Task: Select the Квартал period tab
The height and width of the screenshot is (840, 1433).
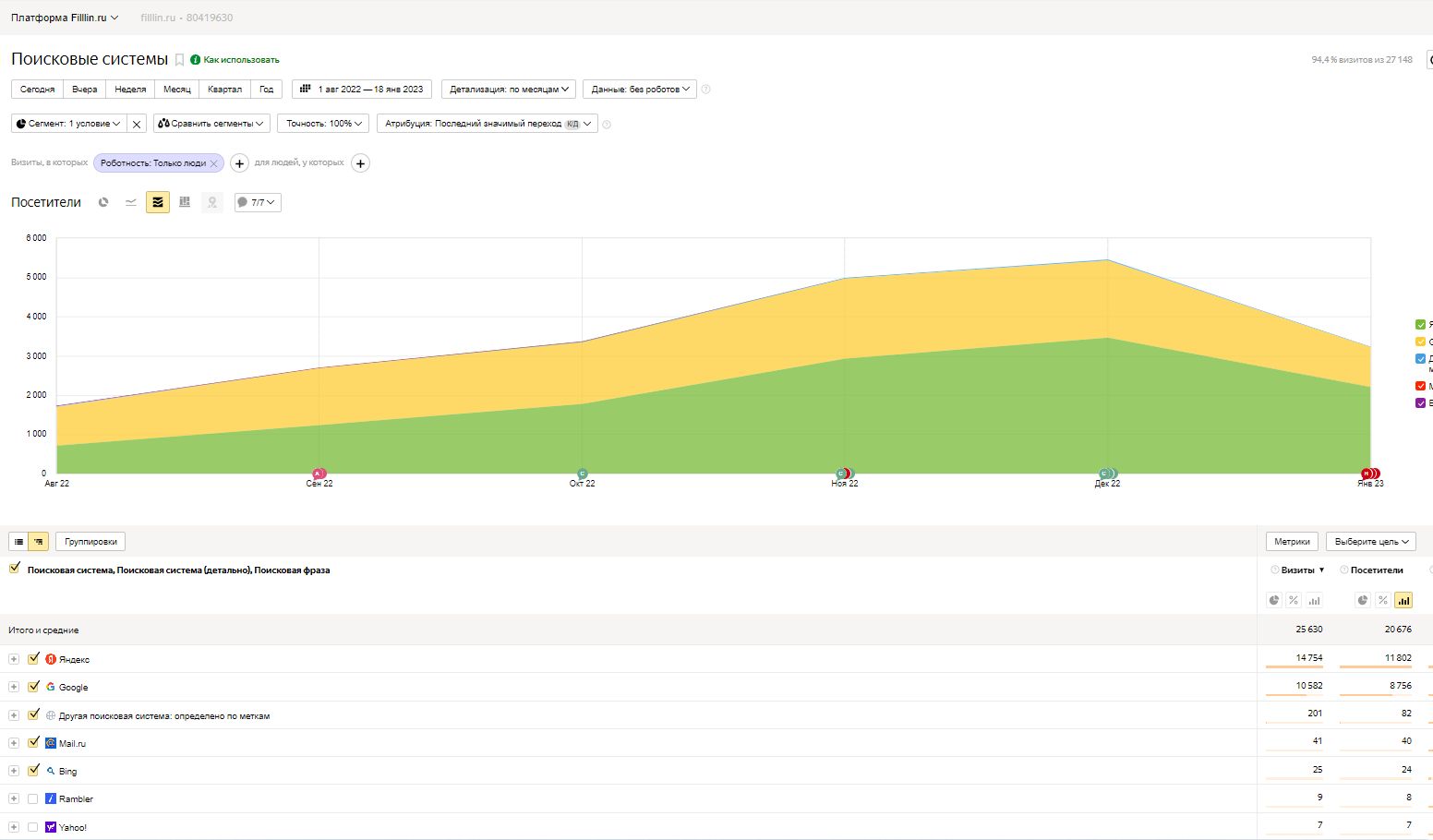Action: [x=224, y=90]
